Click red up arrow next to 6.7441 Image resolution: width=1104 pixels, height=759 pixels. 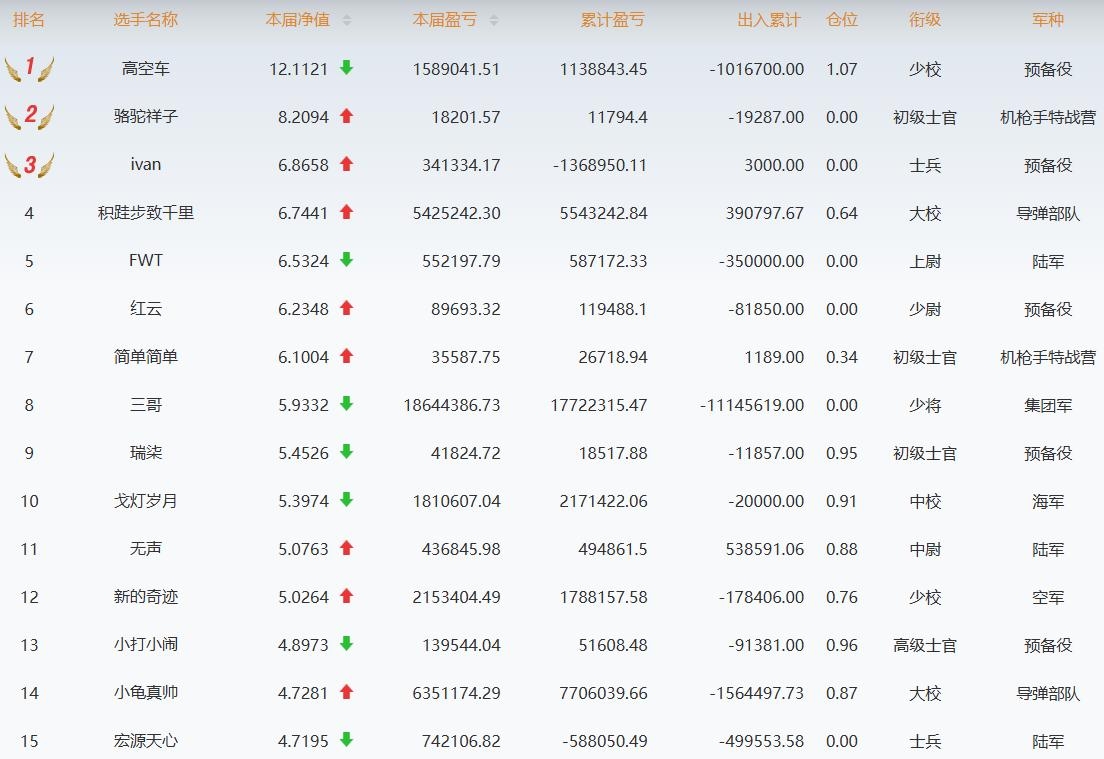(x=347, y=212)
